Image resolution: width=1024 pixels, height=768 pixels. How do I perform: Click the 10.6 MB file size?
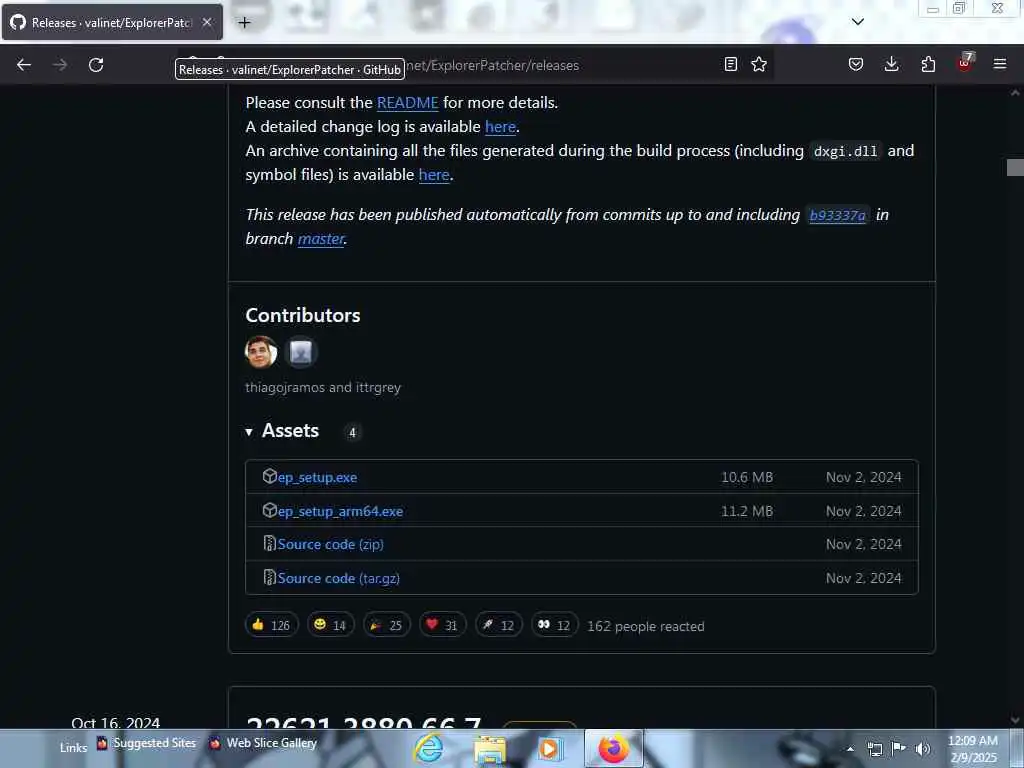pos(747,477)
